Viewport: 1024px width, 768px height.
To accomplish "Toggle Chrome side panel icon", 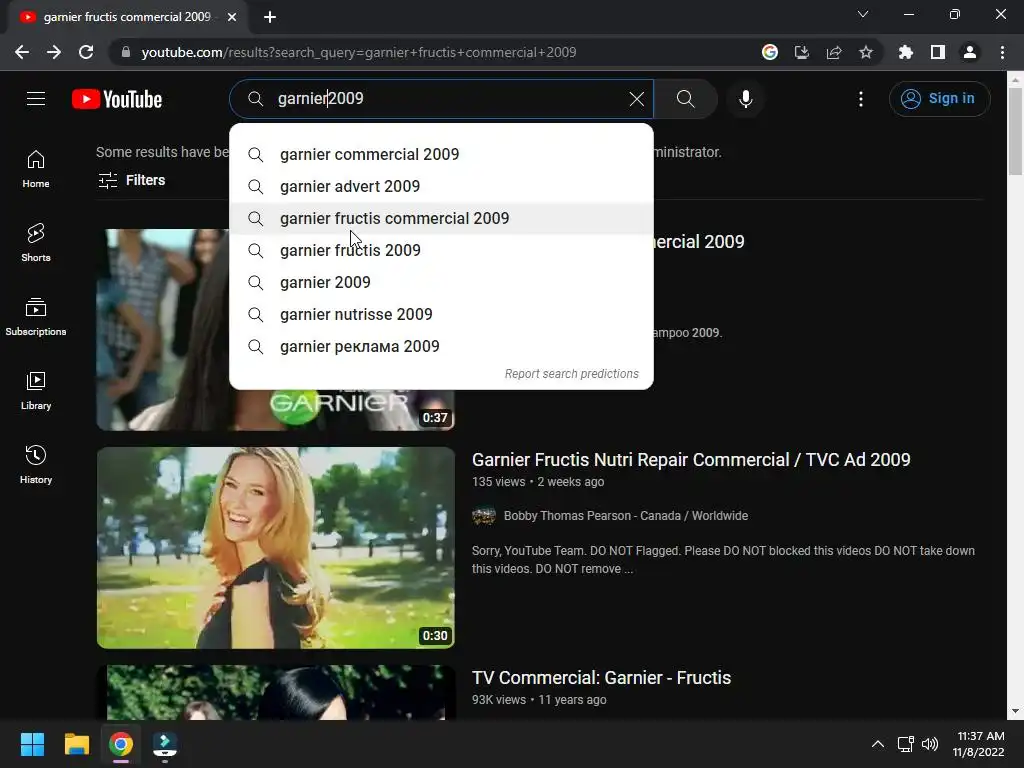I will click(x=938, y=52).
